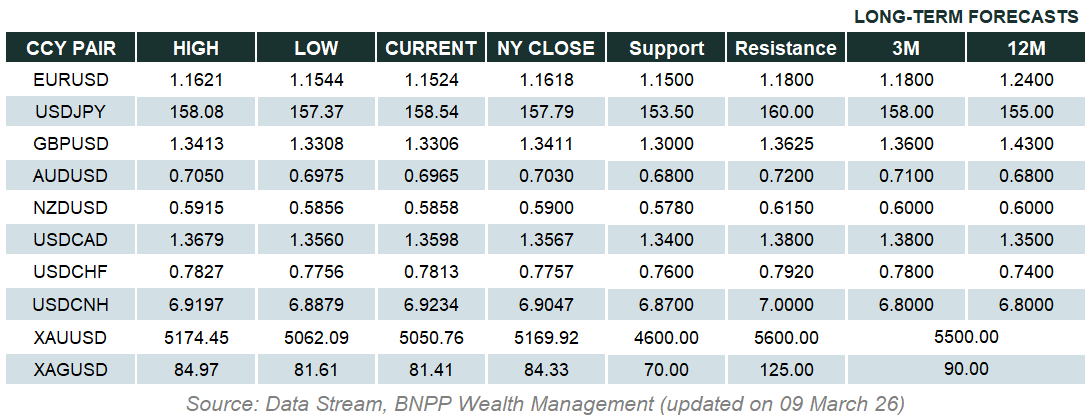Image resolution: width=1092 pixels, height=420 pixels.
Task: Select the USDCAD NY close value 1.3567
Action: click(546, 241)
